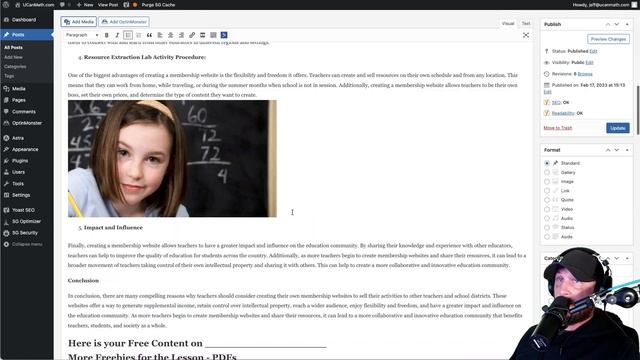Click the Add Media button

pos(79,22)
